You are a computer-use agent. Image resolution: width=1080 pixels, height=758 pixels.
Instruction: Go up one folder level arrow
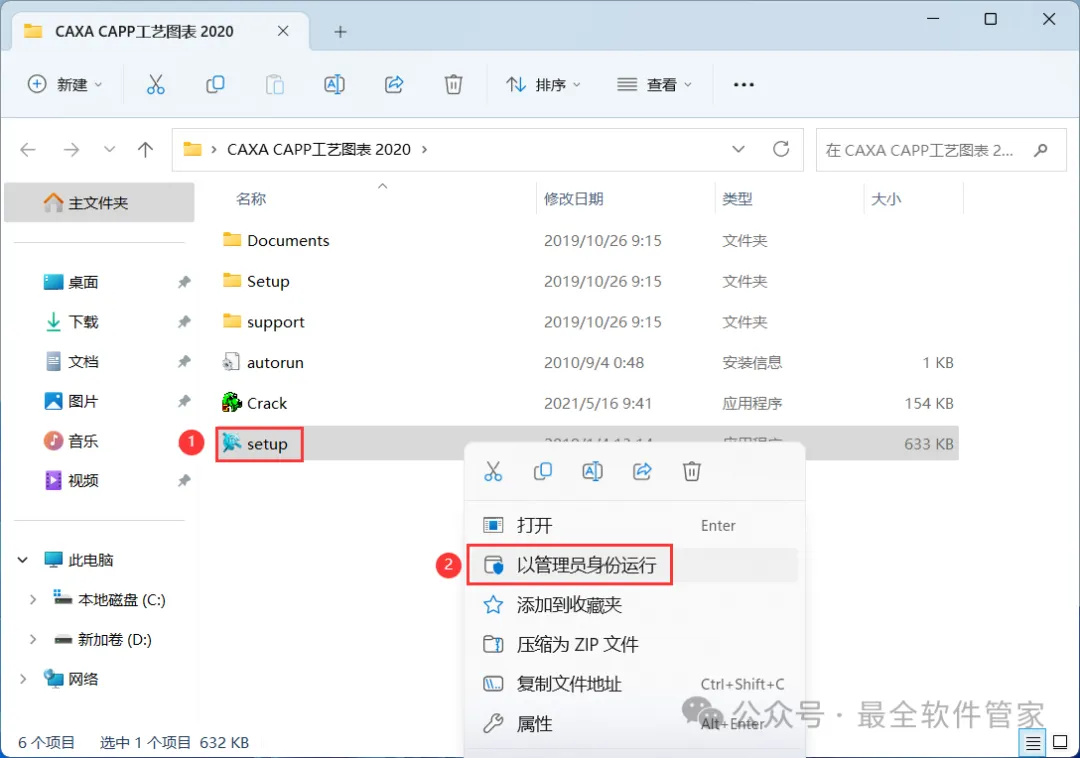(x=145, y=149)
